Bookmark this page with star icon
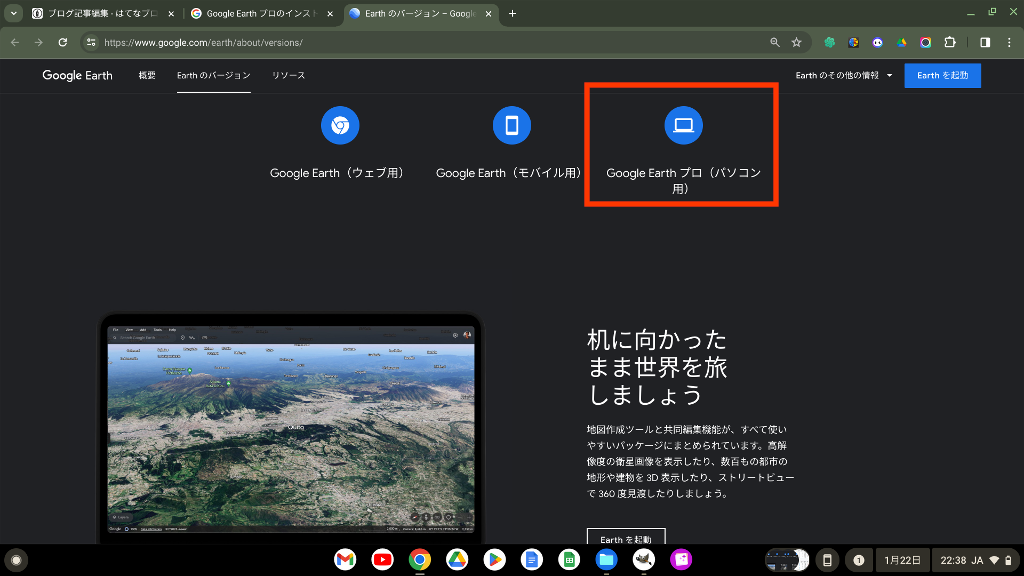 797,42
